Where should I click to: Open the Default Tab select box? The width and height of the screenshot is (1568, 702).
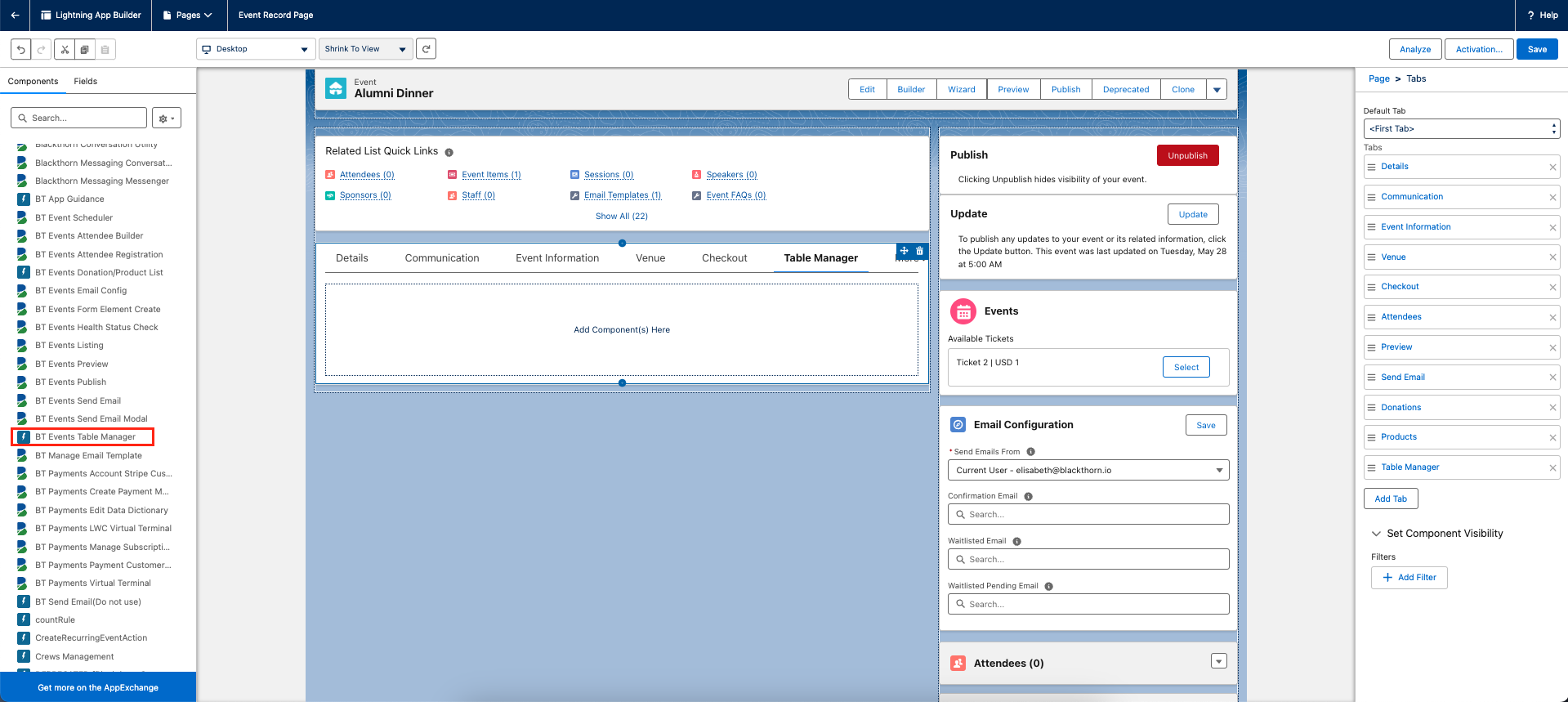1462,129
